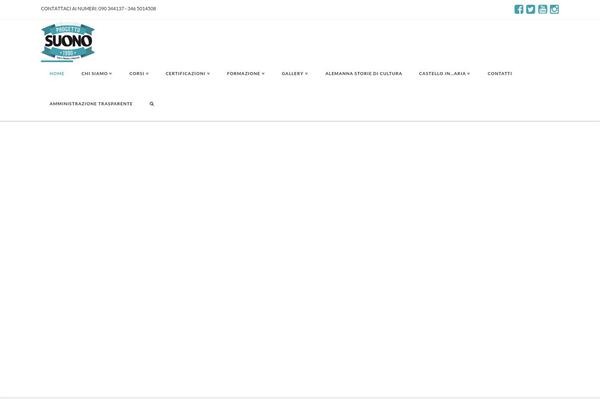Expand the Formazione dropdown menu

click(245, 73)
